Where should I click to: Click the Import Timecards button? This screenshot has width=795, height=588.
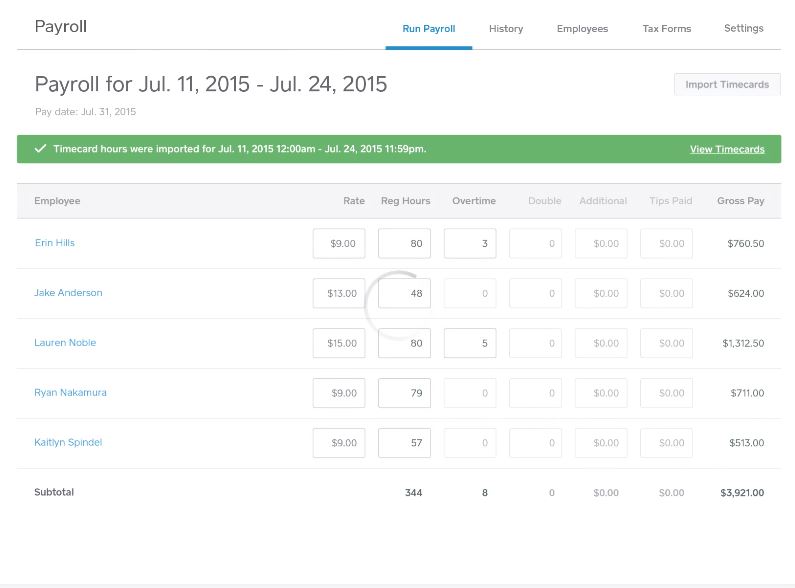pos(727,85)
